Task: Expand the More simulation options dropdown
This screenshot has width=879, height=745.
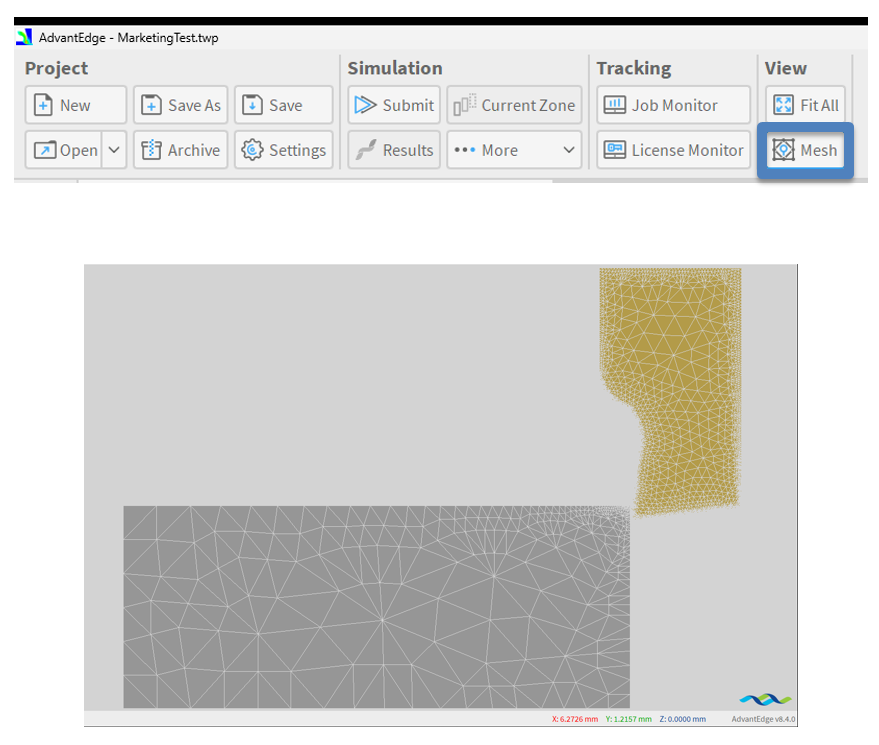Action: pyautogui.click(x=569, y=150)
